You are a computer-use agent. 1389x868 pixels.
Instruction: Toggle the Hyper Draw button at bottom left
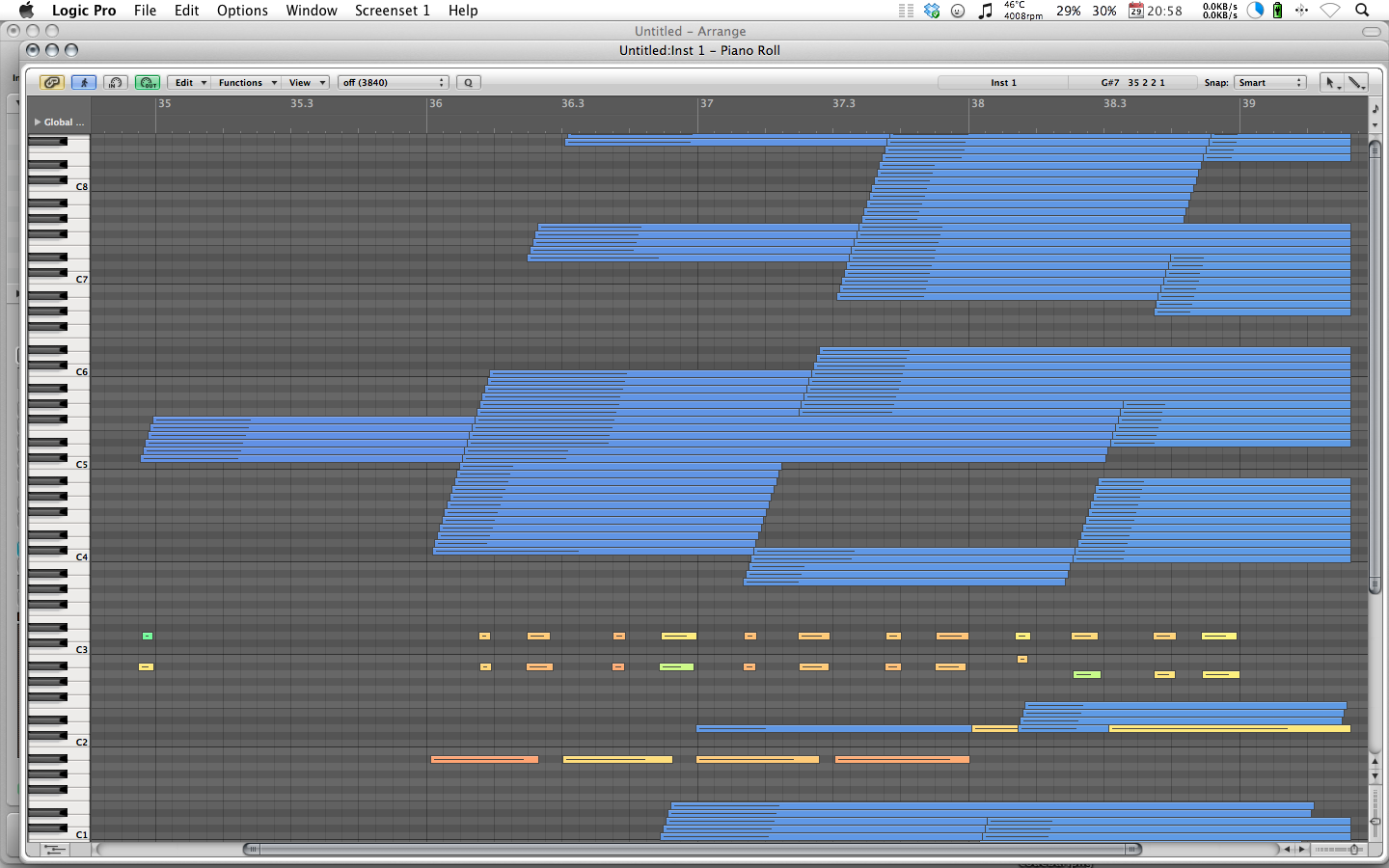tap(55, 850)
